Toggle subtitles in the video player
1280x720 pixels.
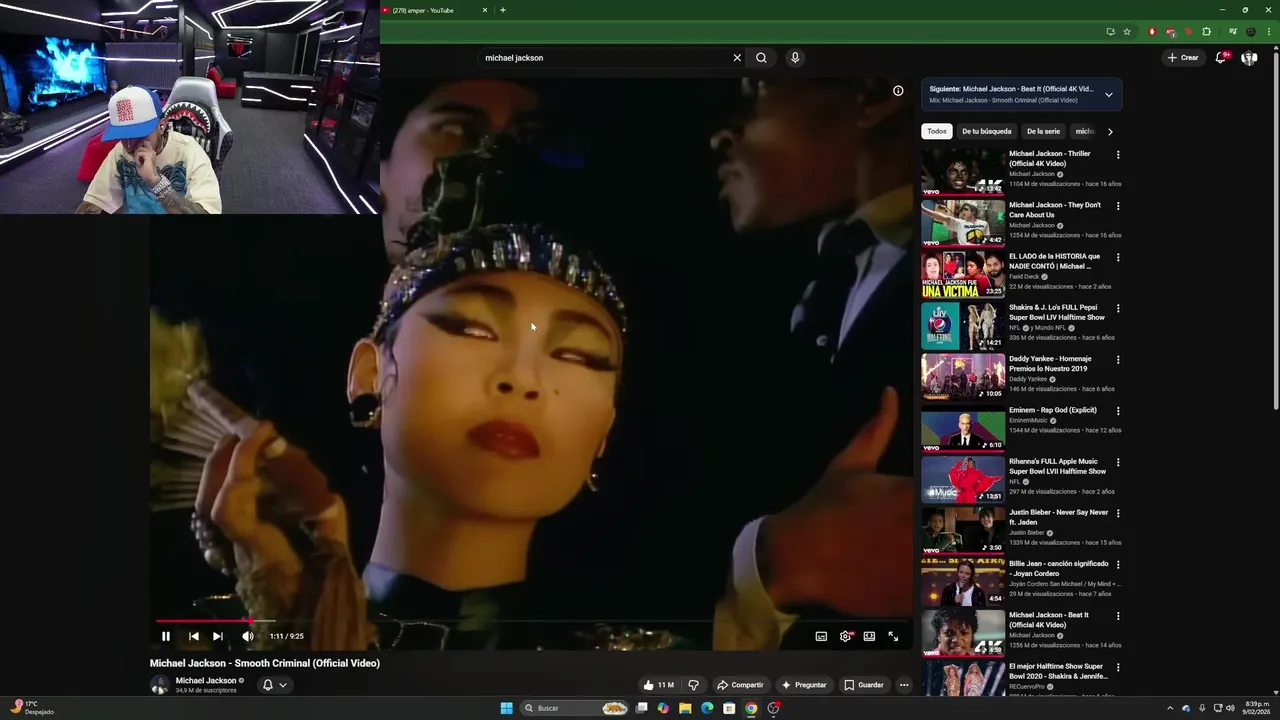pyautogui.click(x=821, y=636)
